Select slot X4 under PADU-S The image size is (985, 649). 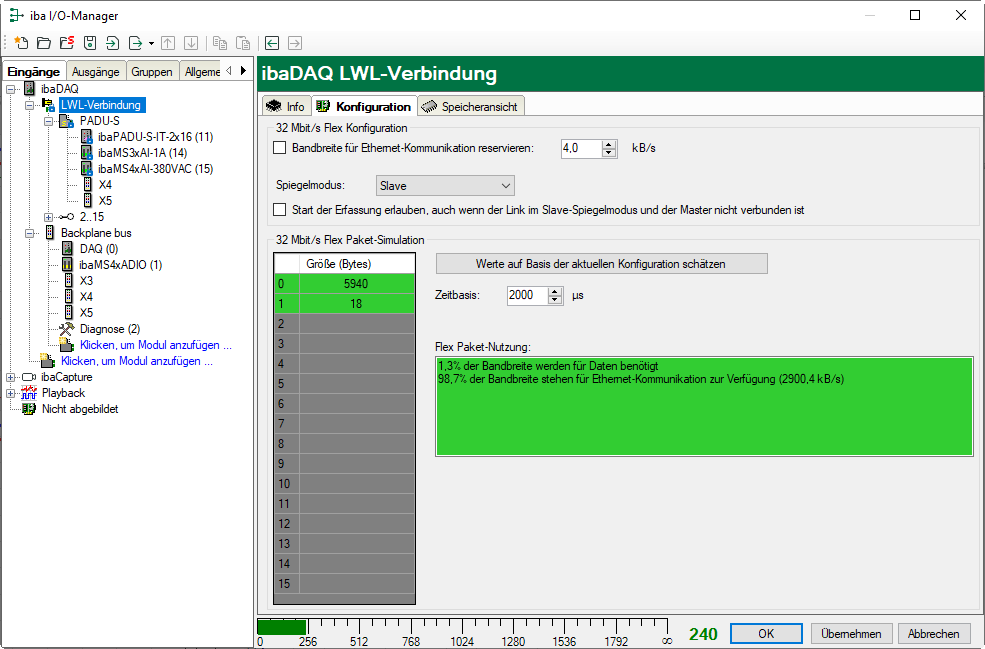[105, 185]
